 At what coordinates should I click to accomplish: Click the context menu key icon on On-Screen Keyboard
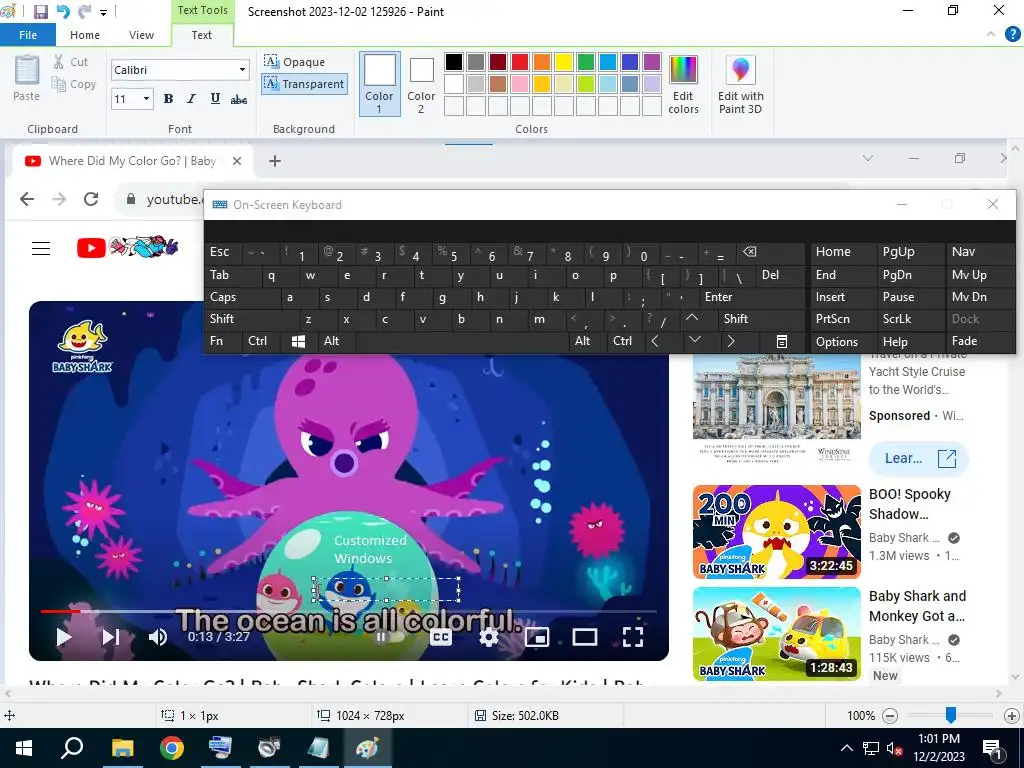click(782, 342)
